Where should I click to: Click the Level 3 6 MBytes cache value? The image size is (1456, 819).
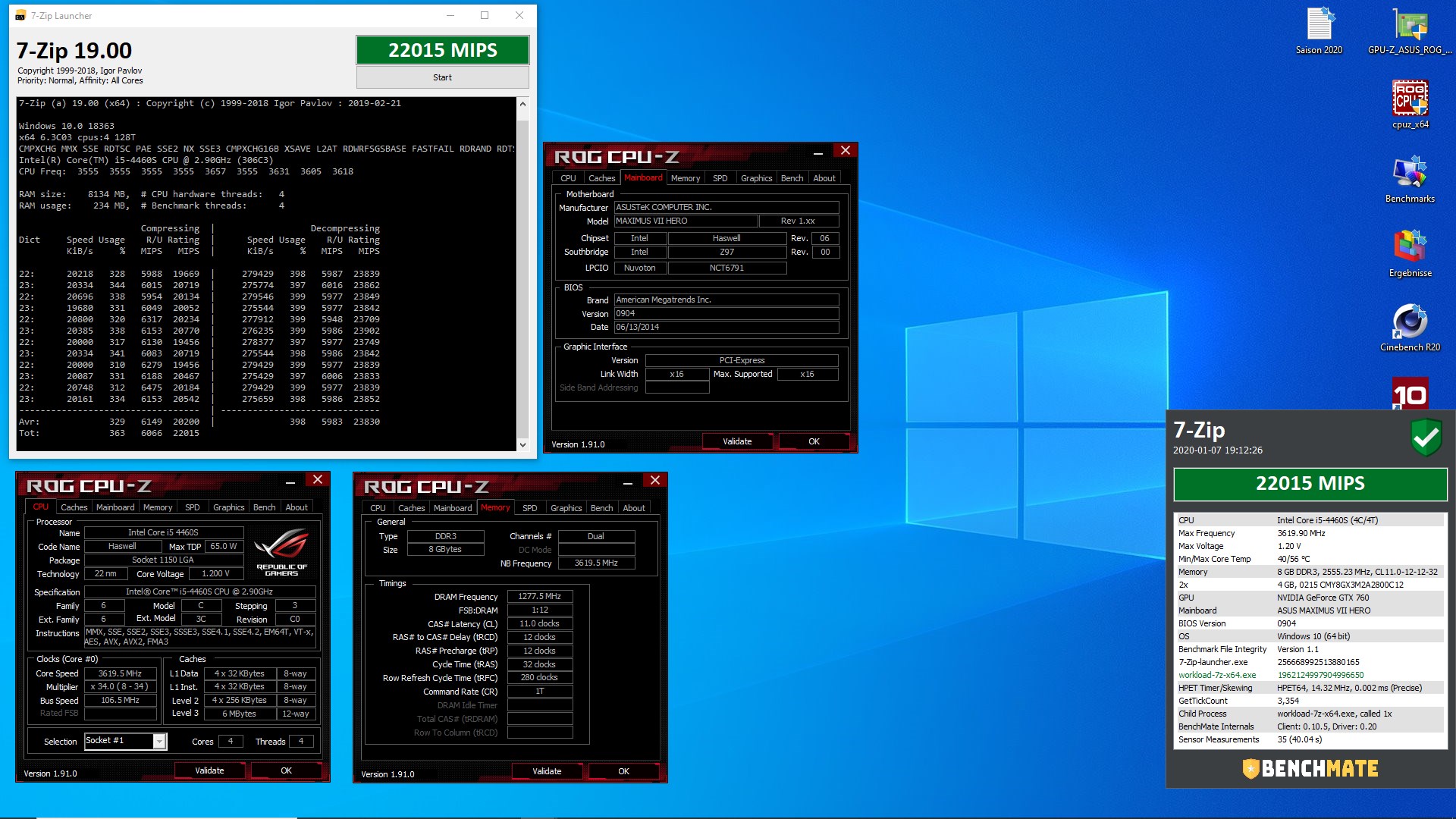coord(239,714)
